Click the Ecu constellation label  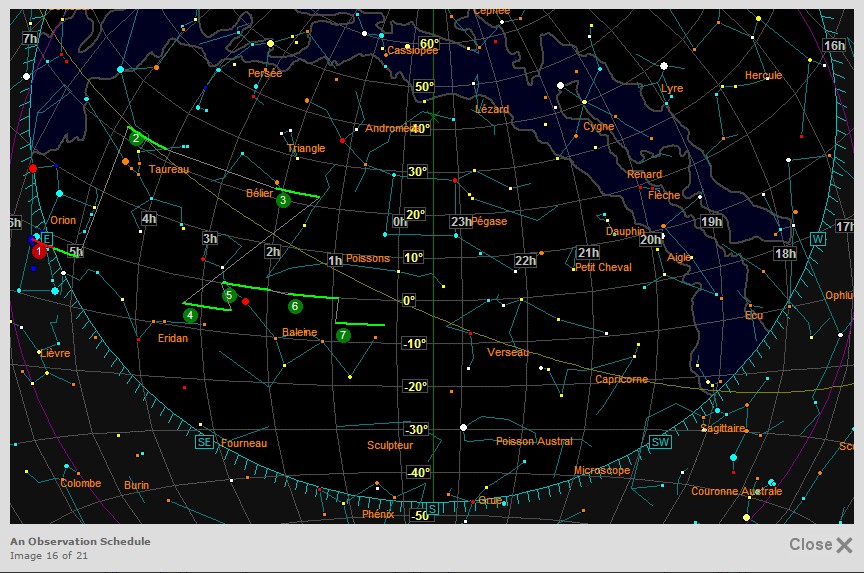click(754, 316)
